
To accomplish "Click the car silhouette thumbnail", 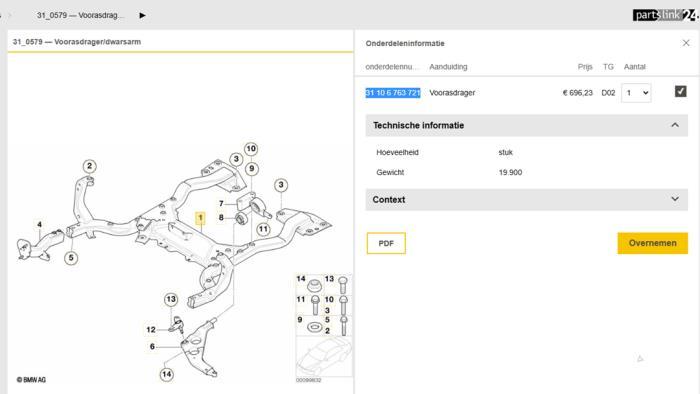I will coord(324,357).
